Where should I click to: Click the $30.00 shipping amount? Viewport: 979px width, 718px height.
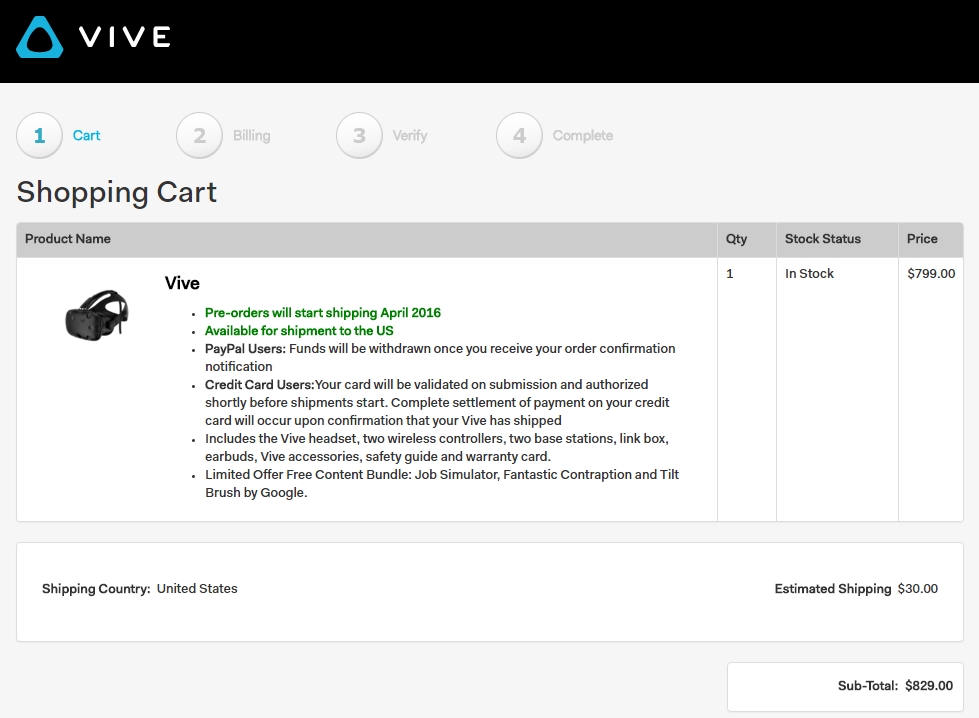pyautogui.click(x=918, y=589)
